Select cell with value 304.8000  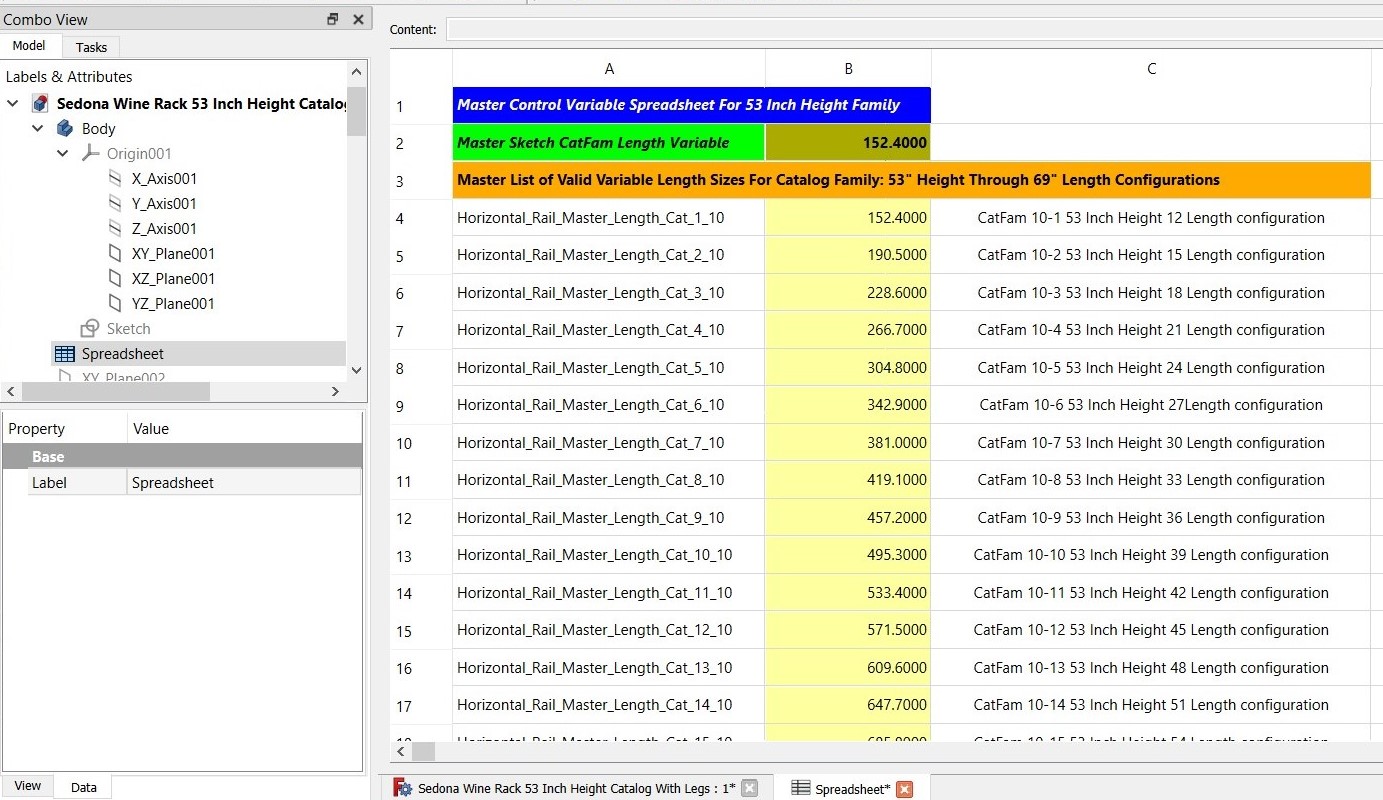848,368
